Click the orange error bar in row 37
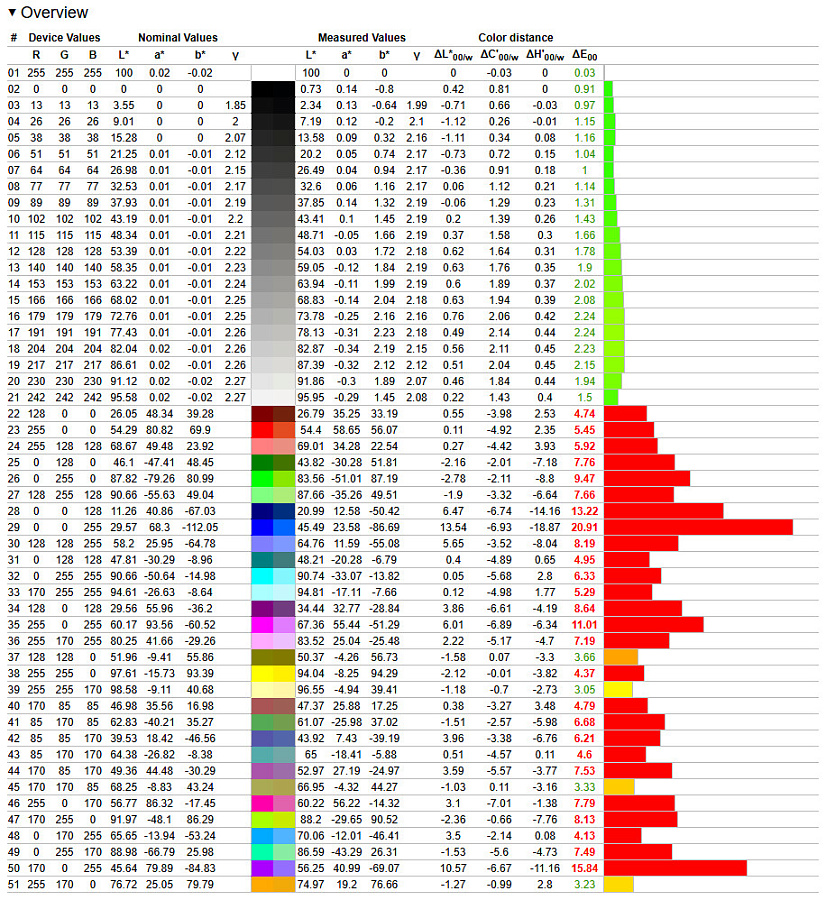Screen dimensions: 826x900 coord(621,657)
